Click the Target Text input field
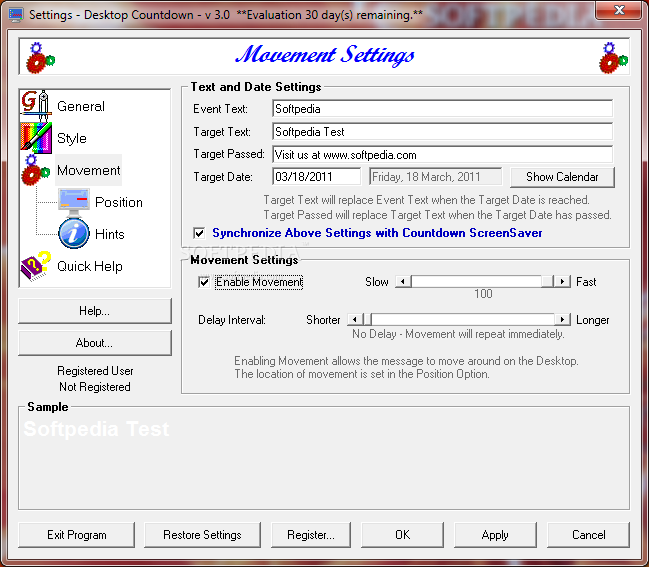649x567 pixels. [442, 132]
